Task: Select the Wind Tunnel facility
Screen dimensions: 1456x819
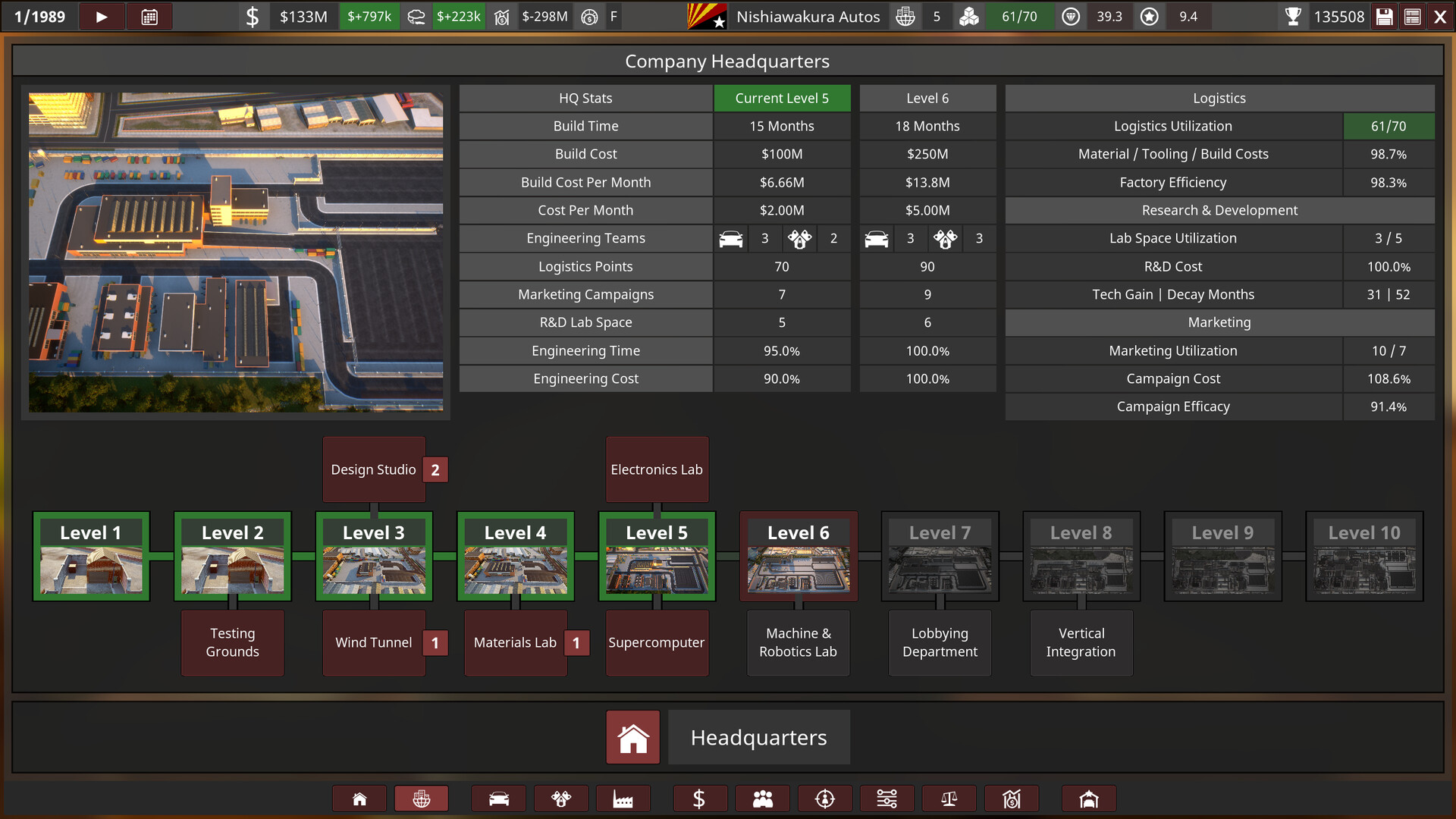Action: 373,642
